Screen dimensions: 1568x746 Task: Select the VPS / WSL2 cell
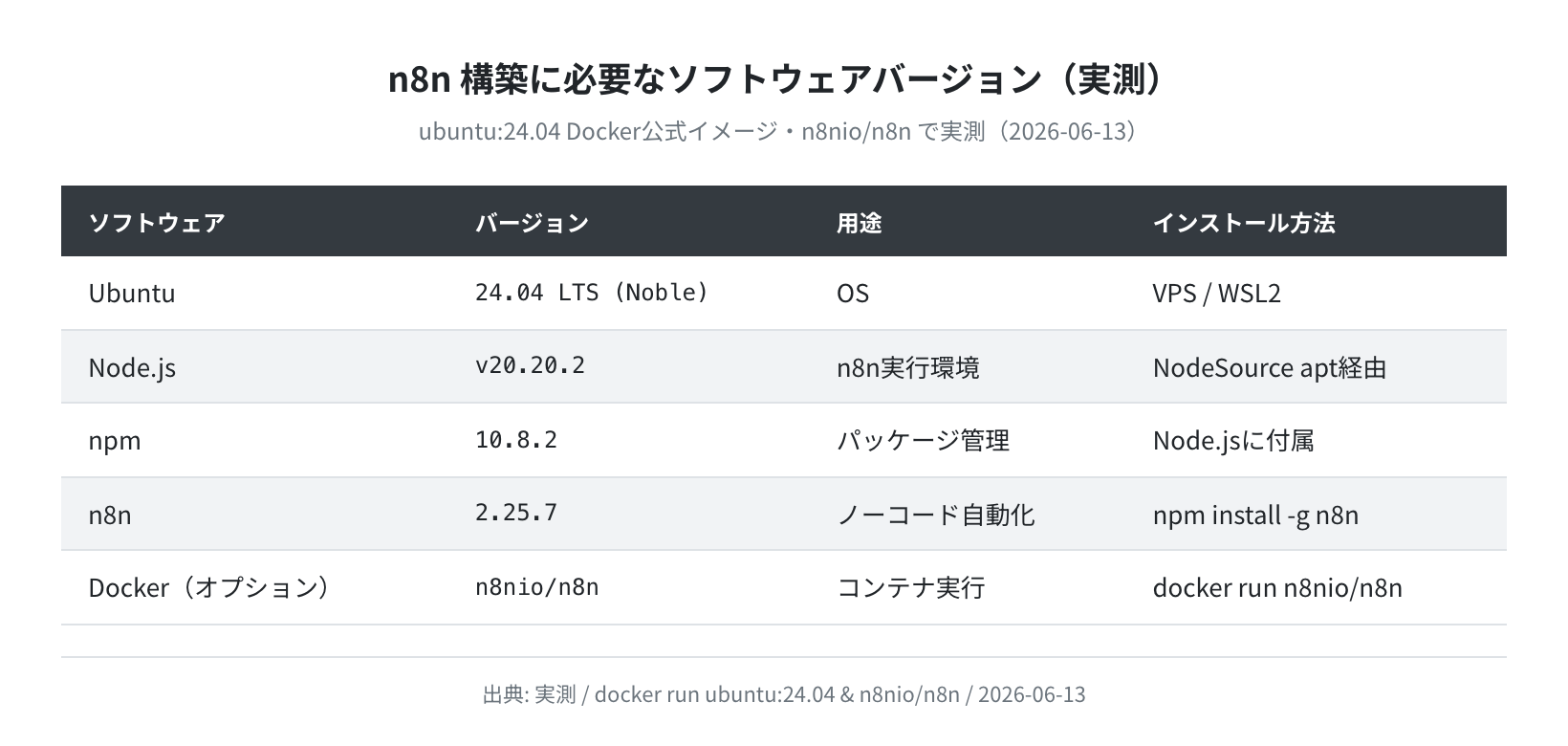(x=1217, y=293)
